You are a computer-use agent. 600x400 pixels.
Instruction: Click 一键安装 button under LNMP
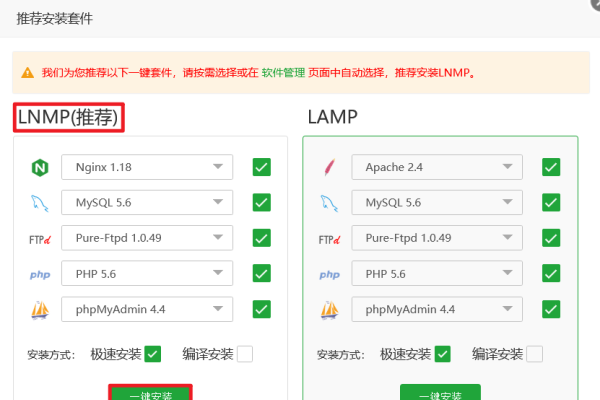point(150,393)
